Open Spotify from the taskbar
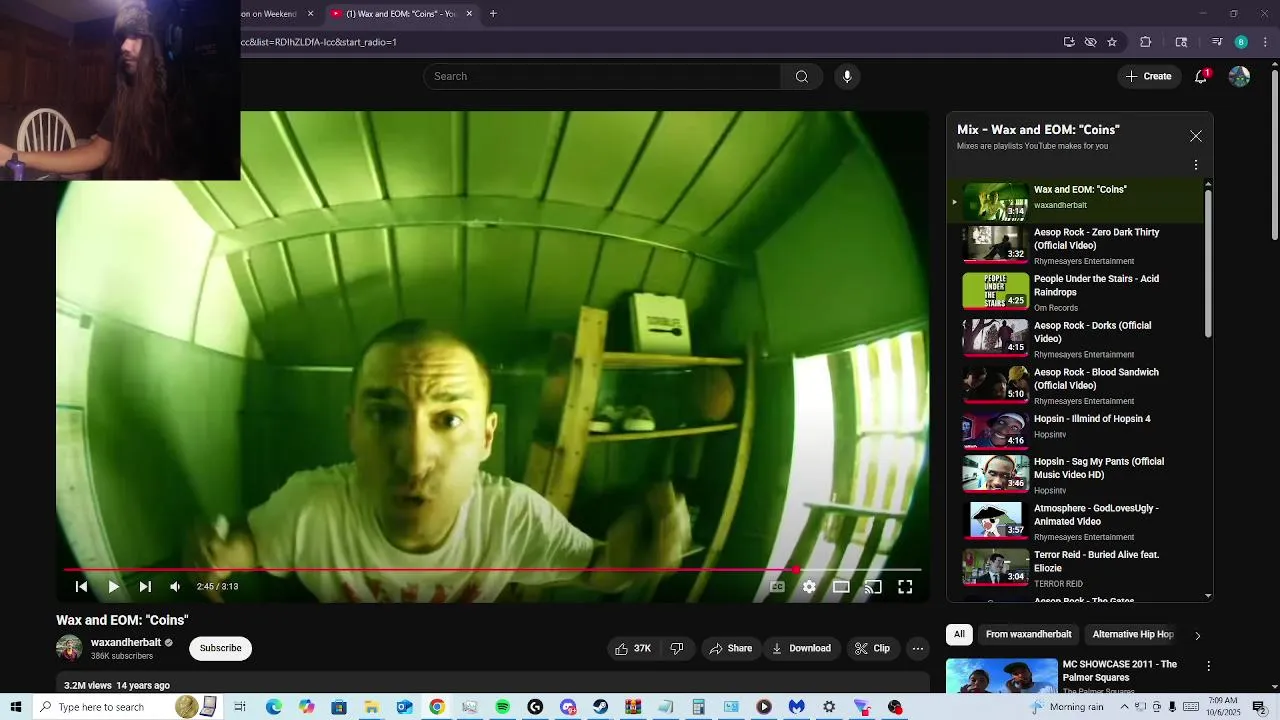This screenshot has height=720, width=1280. [x=502, y=707]
